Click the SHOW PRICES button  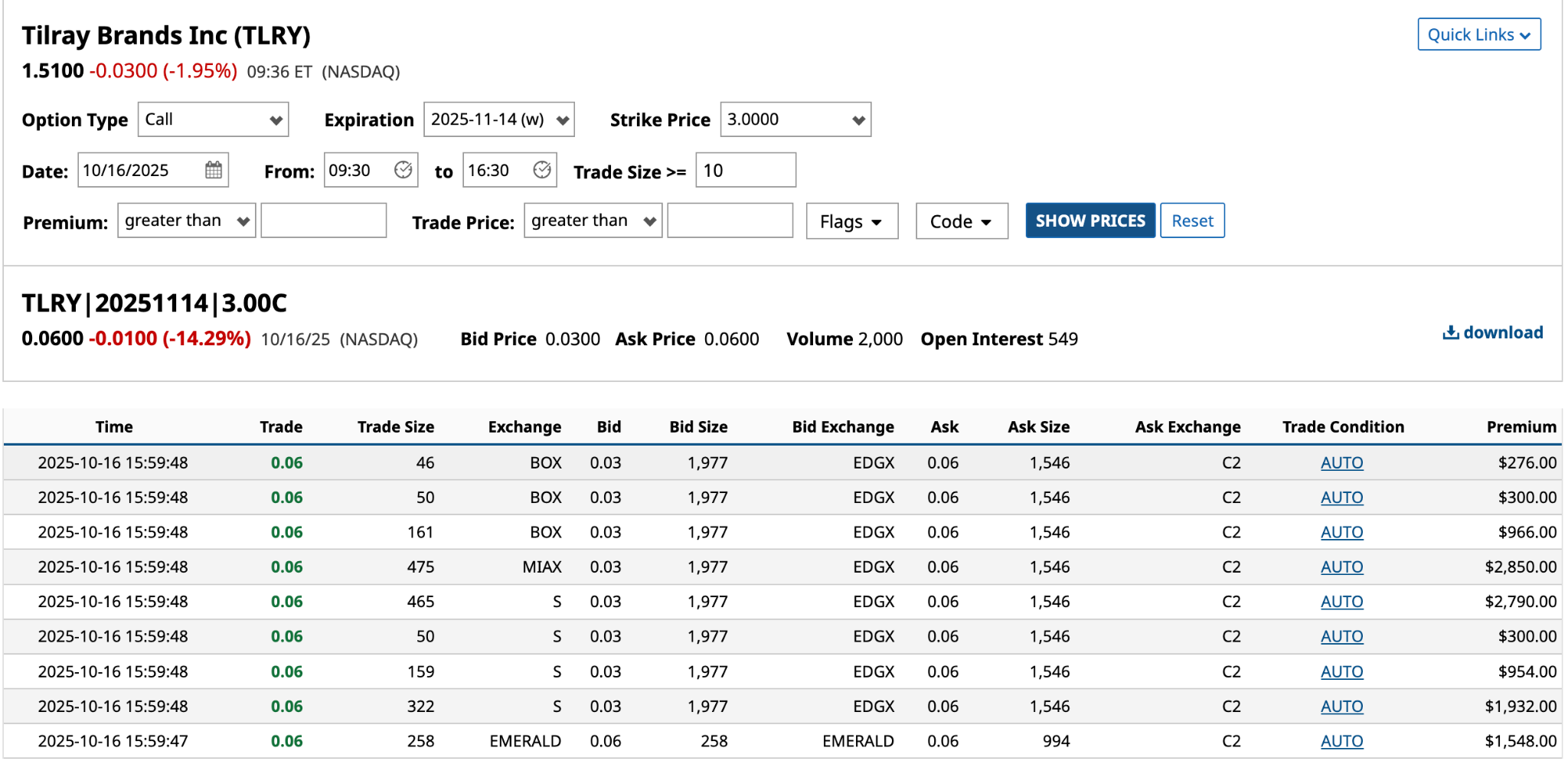coord(1090,220)
